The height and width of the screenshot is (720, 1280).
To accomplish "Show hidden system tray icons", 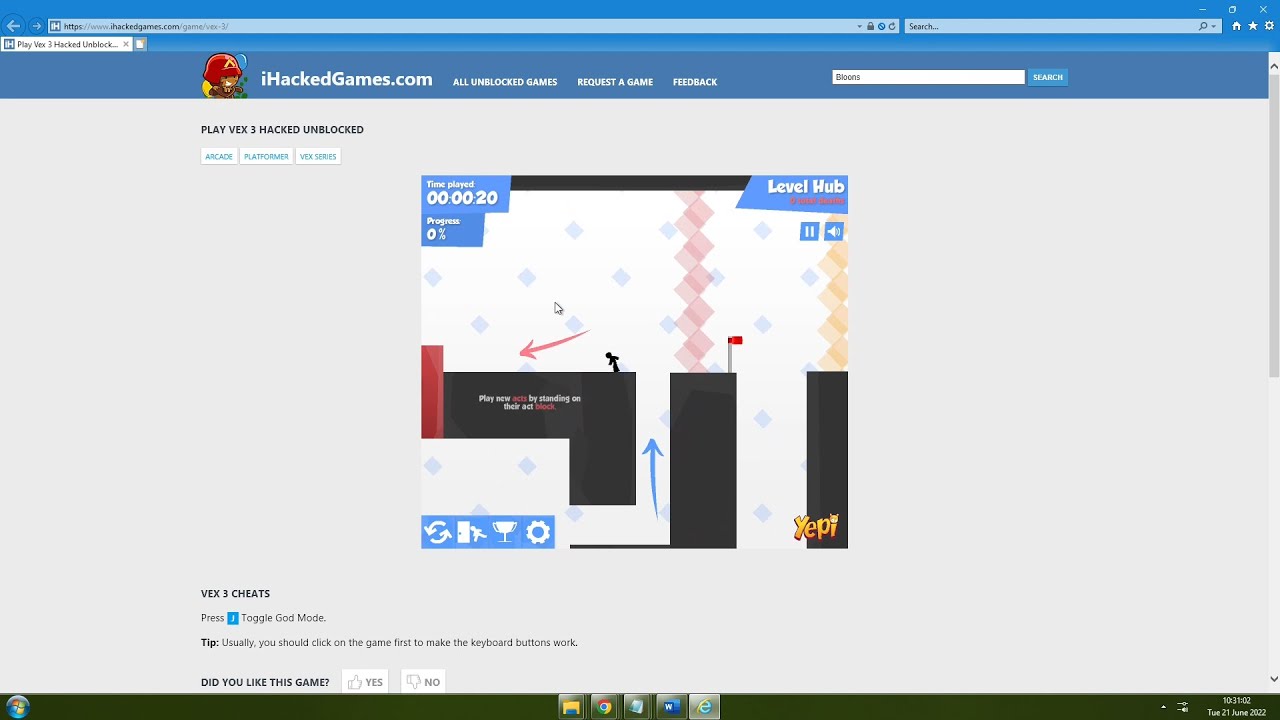I will [1163, 707].
